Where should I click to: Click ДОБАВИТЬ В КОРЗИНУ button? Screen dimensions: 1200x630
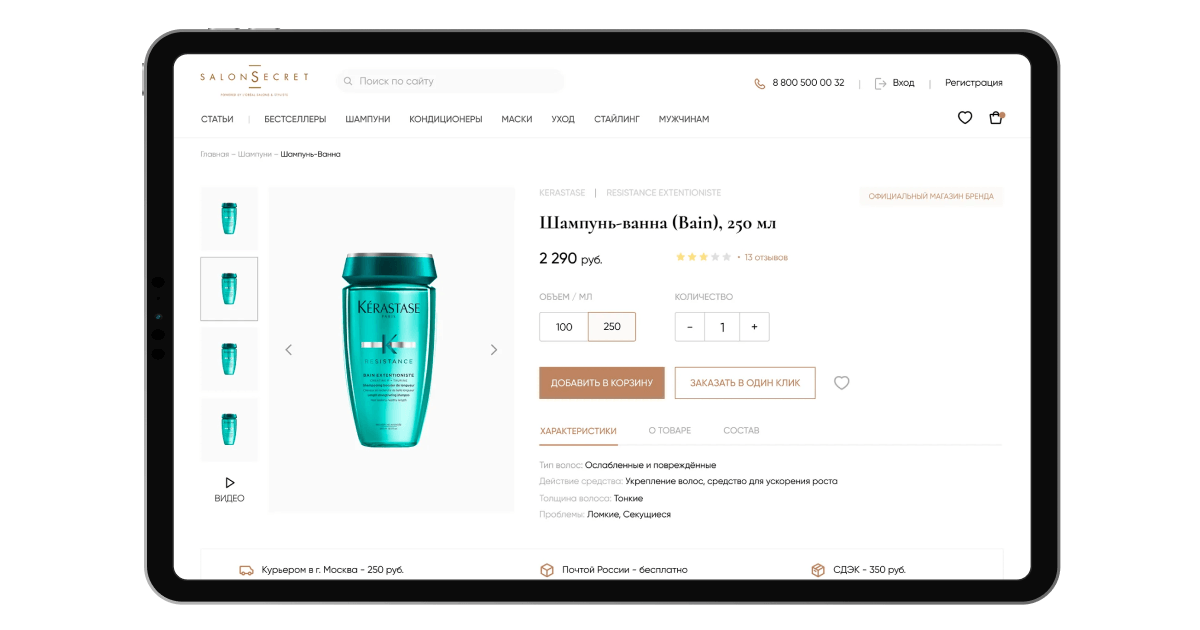(x=602, y=383)
